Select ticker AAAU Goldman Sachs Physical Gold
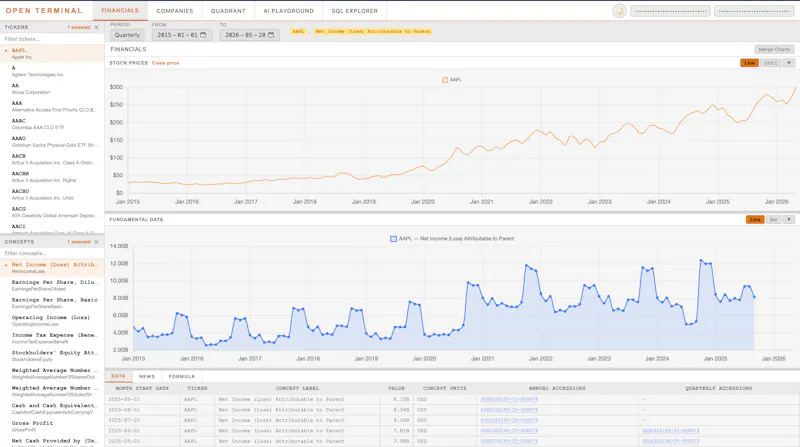Image resolution: width=800 pixels, height=447 pixels. (x=52, y=141)
